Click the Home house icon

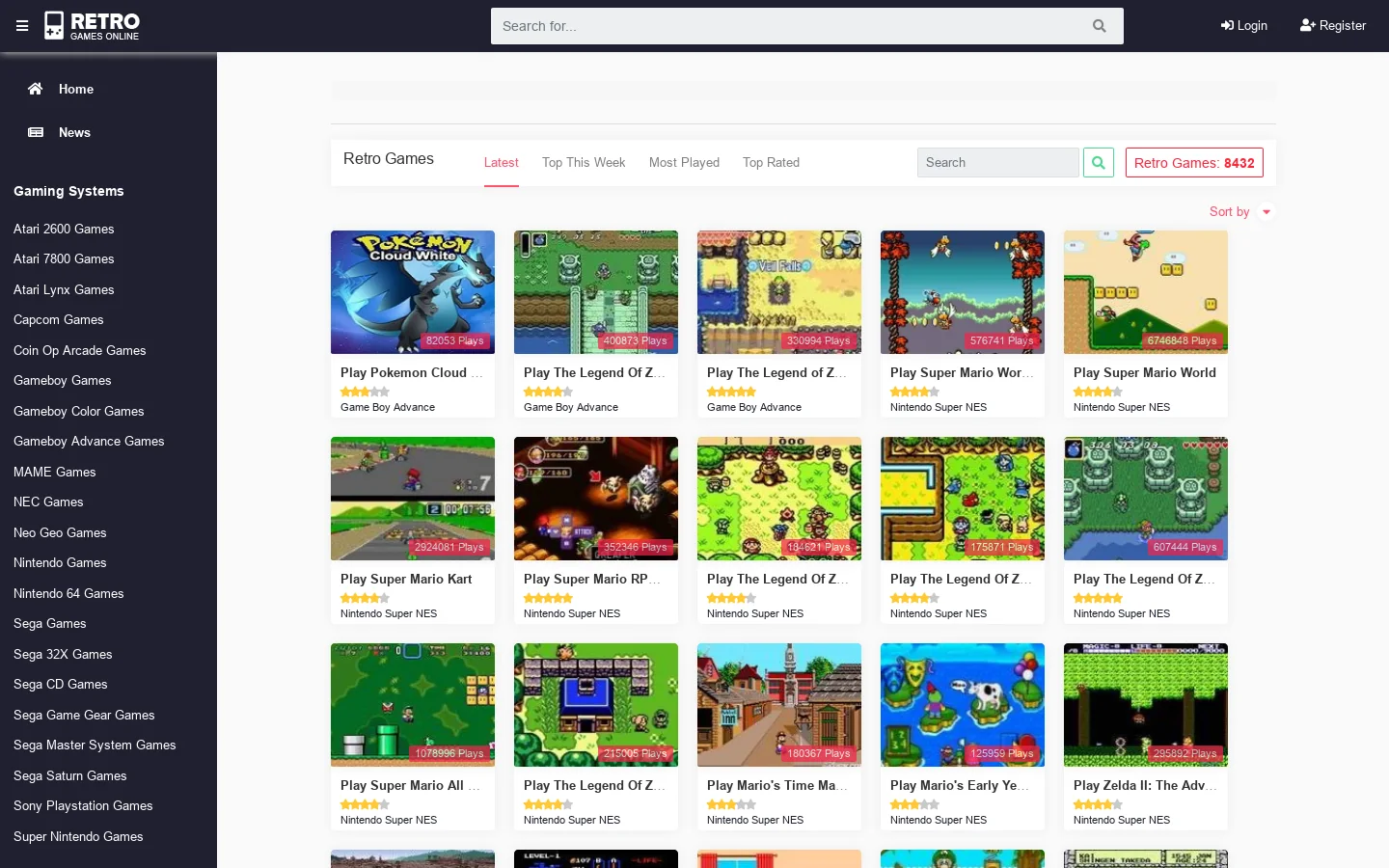click(x=36, y=89)
